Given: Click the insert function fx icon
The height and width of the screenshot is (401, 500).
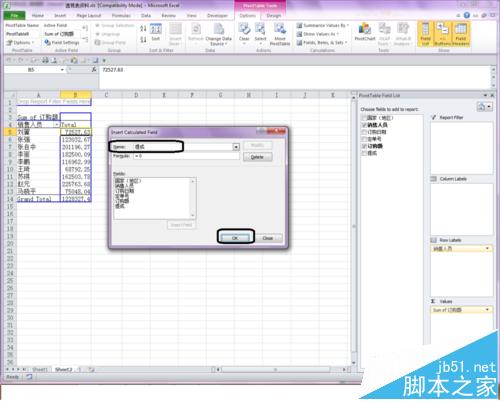Looking at the screenshot, I should 94,70.
